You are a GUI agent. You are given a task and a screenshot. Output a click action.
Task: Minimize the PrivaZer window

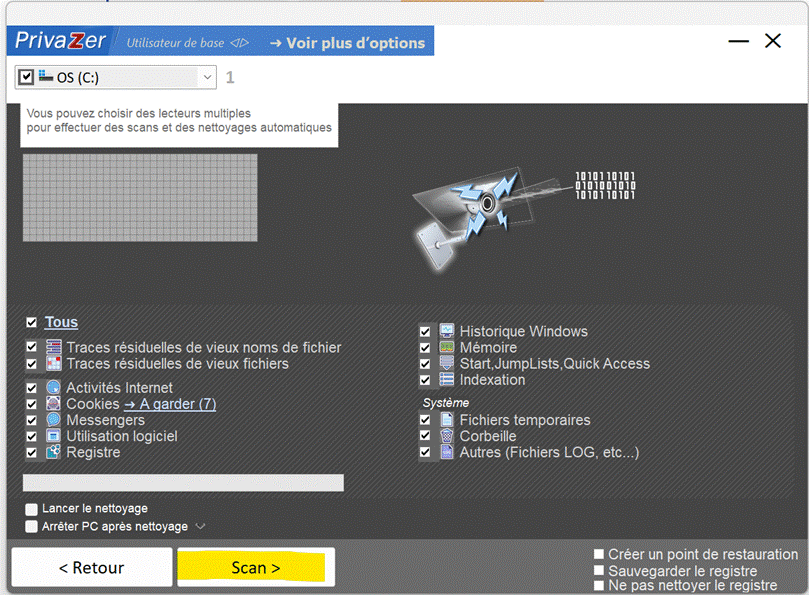click(x=738, y=41)
